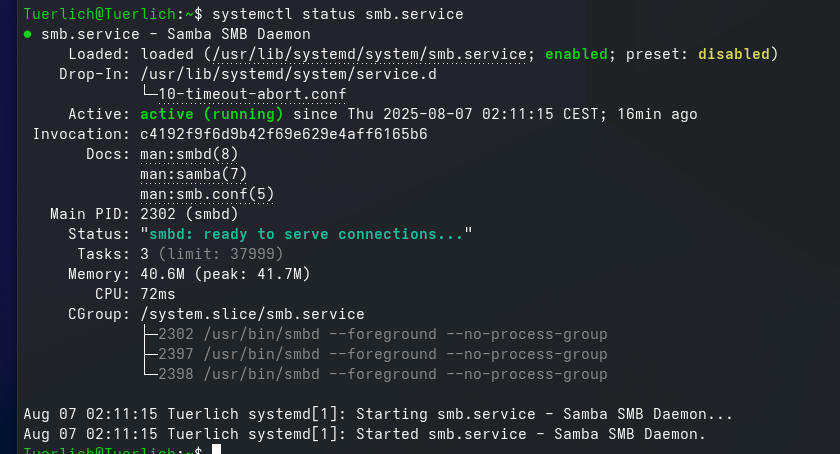The width and height of the screenshot is (840, 454).
Task: Open the smb.service unit file path link
Action: click(369, 54)
